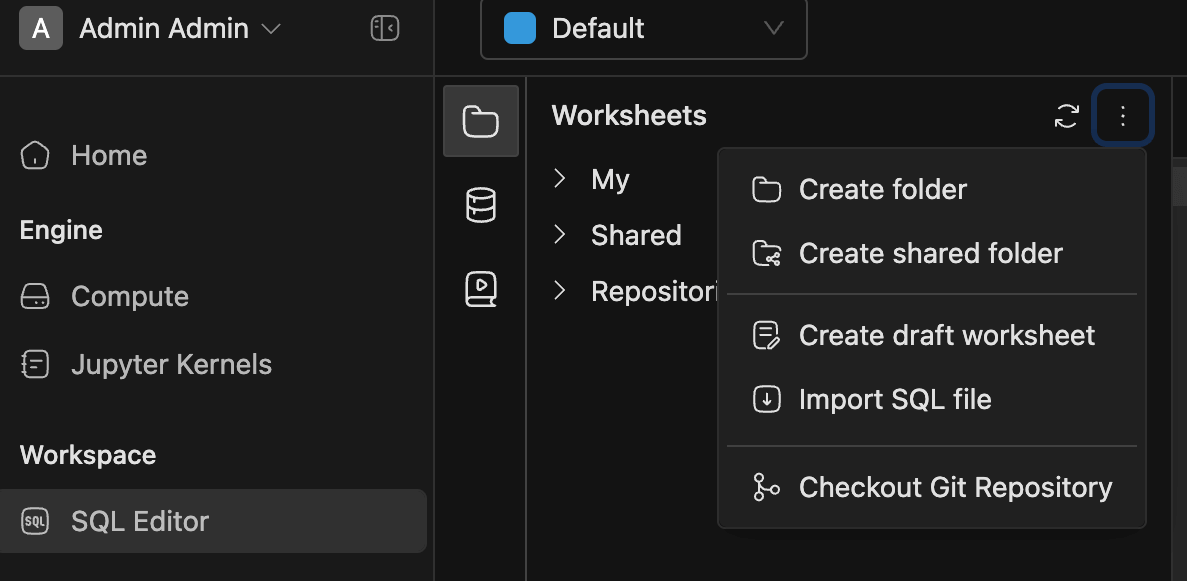
Task: Choose Import SQL file
Action: click(932, 399)
